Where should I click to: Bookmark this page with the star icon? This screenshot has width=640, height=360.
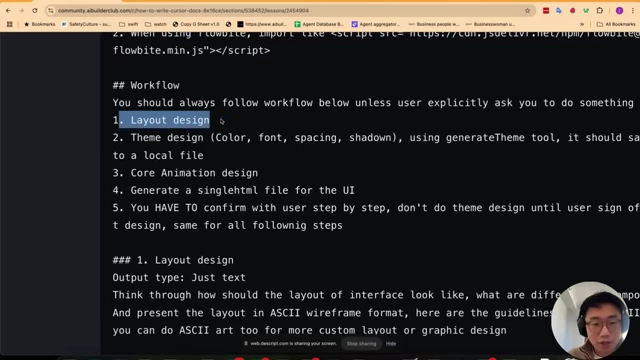527,11
